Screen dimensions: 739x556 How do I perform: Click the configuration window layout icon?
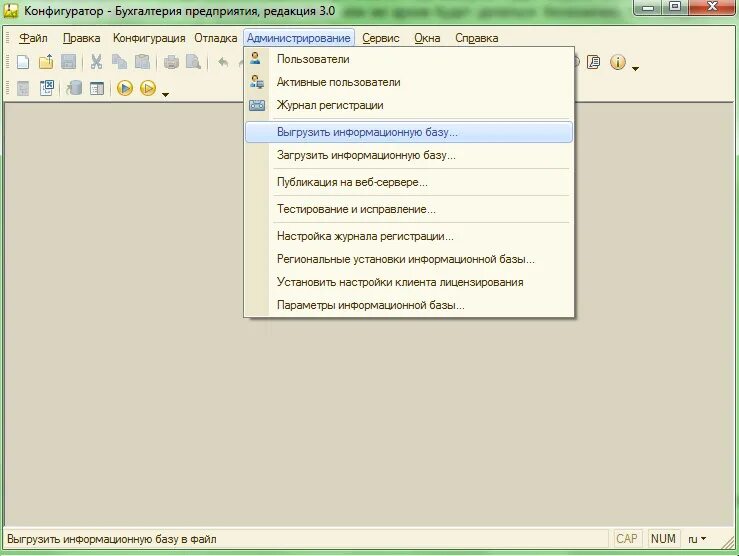pos(97,88)
